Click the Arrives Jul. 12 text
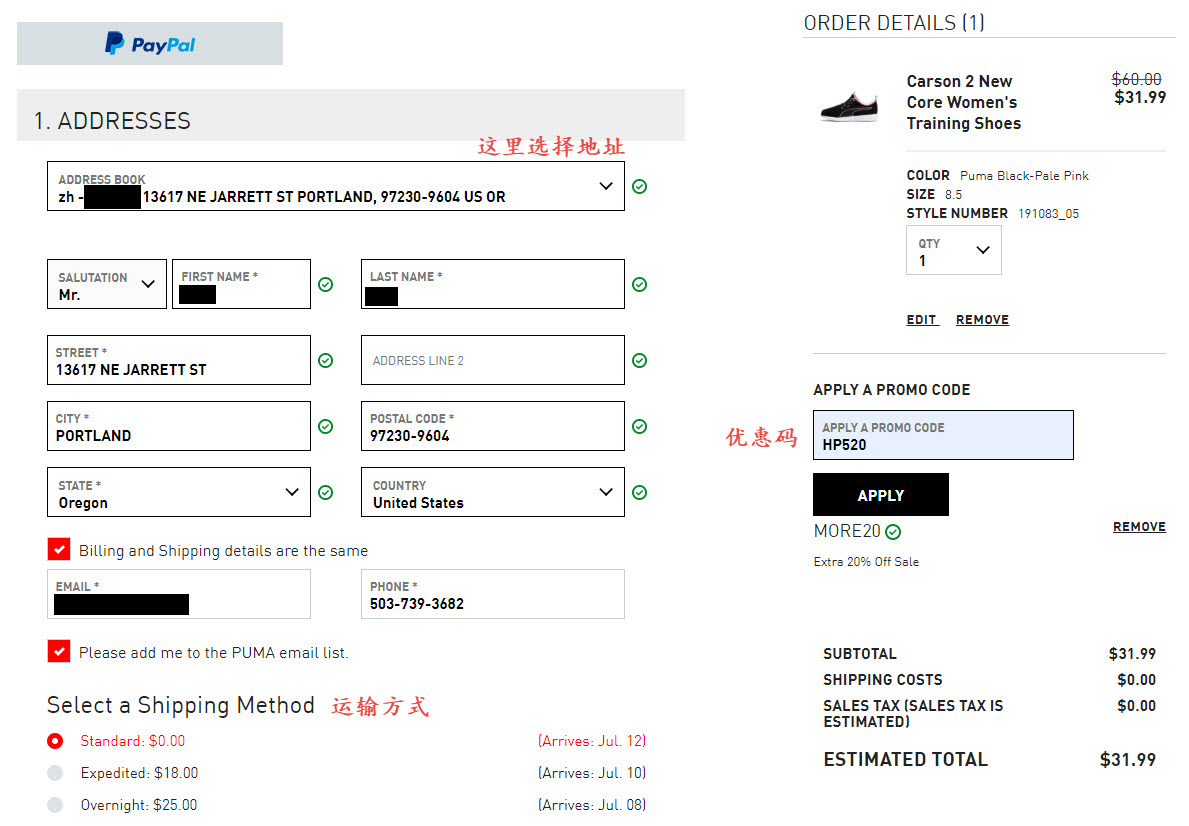This screenshot has height=826, width=1189. tap(591, 740)
